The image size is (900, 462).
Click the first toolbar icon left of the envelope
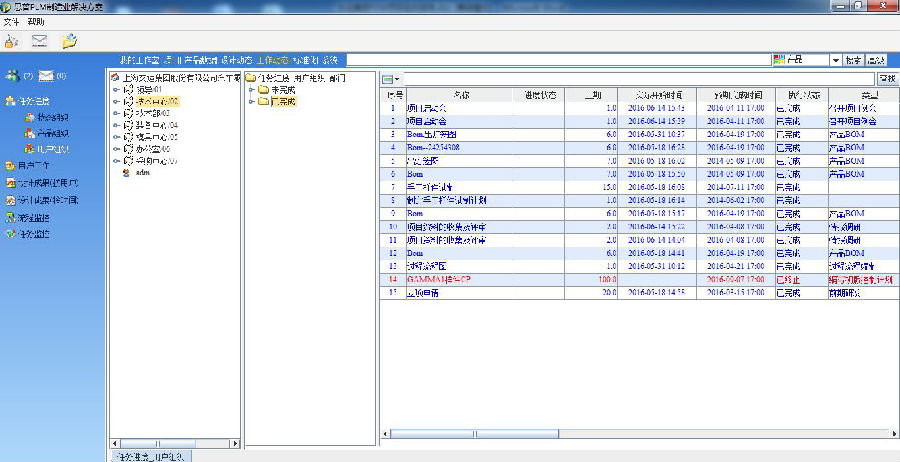point(11,41)
